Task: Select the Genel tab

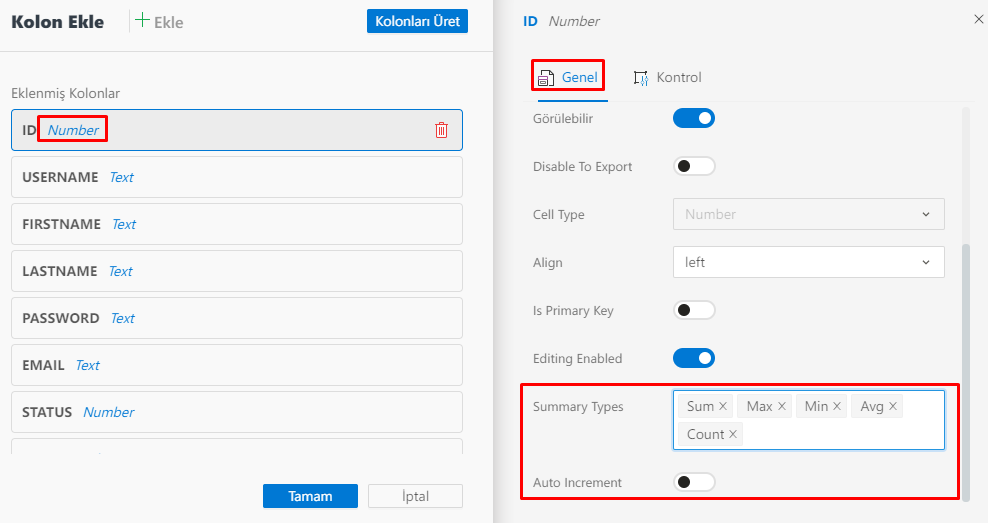Action: tap(569, 78)
